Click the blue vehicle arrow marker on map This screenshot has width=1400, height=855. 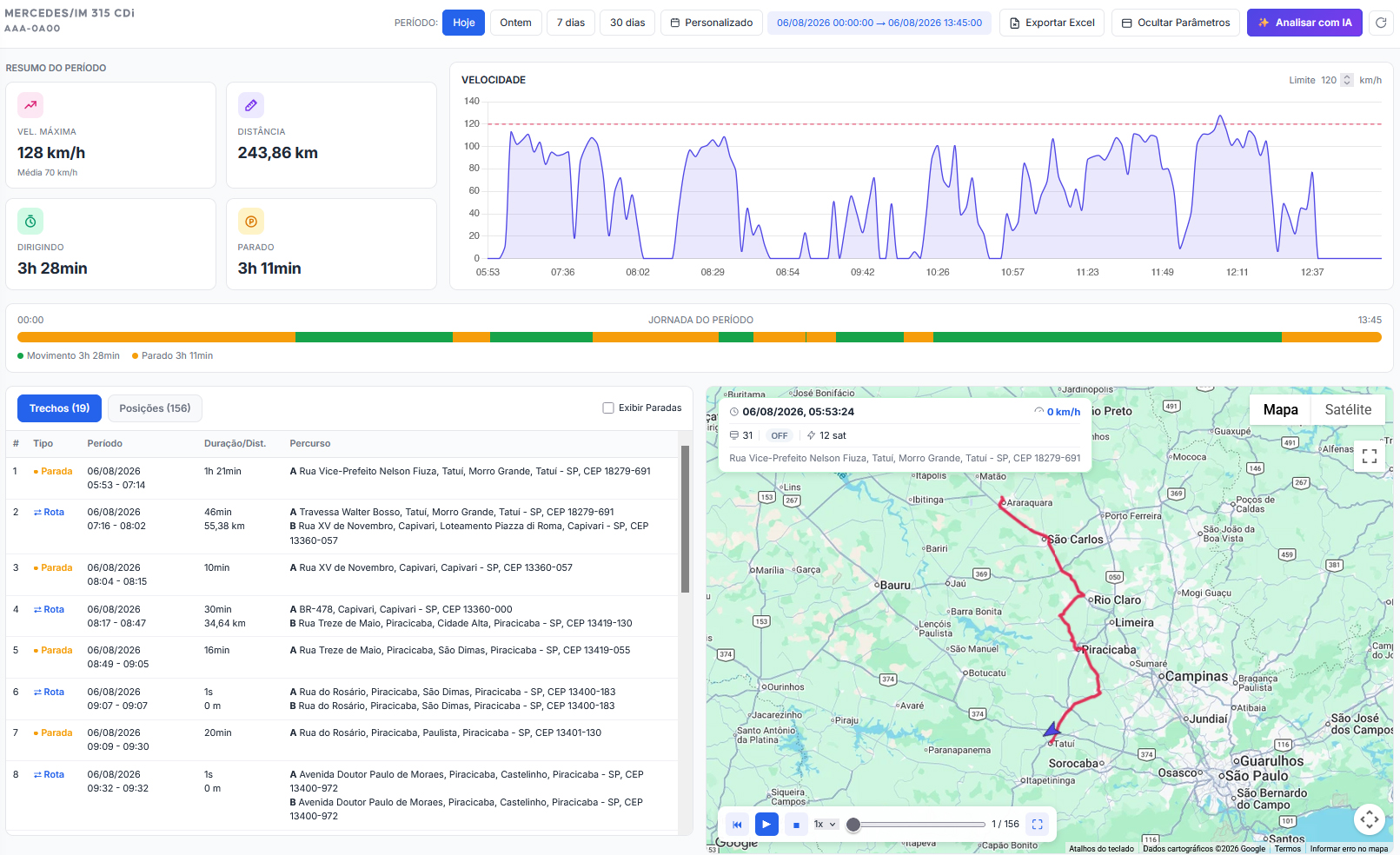click(x=1052, y=729)
